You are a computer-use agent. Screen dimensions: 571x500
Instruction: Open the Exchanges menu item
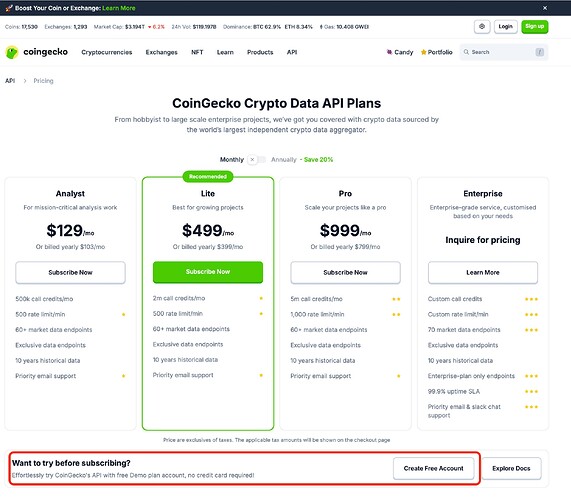coord(161,52)
